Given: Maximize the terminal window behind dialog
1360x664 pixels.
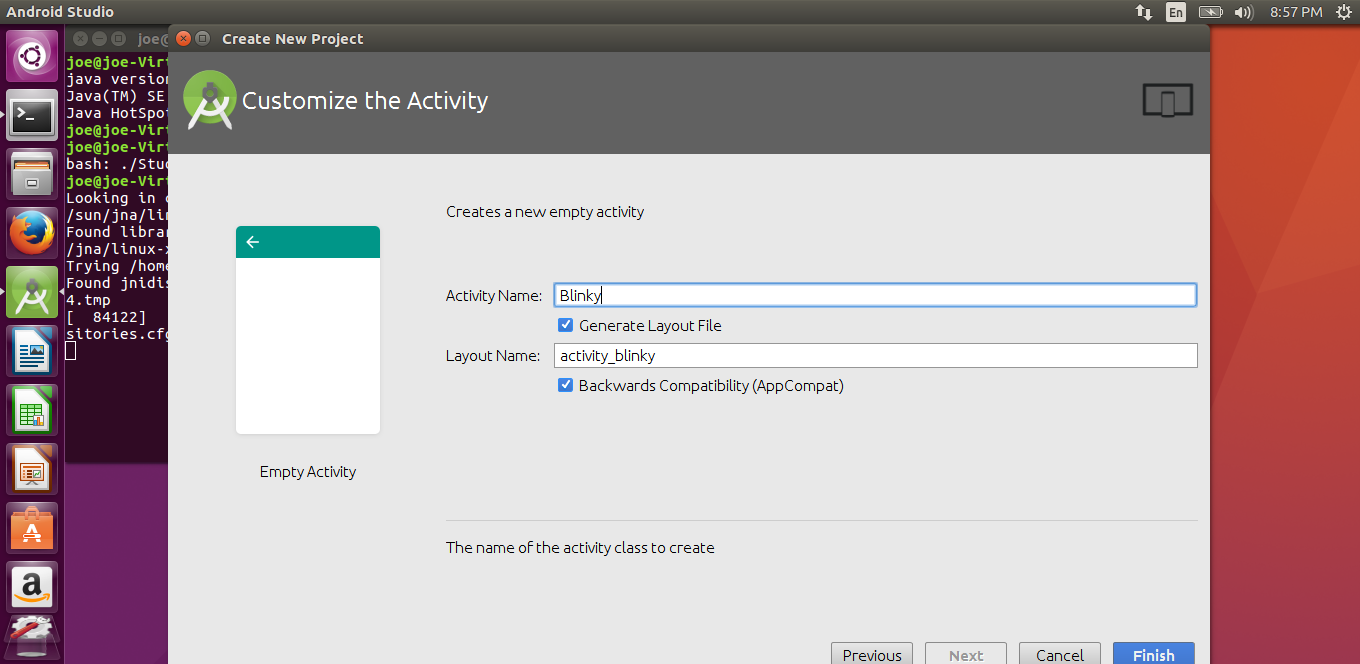Looking at the screenshot, I should (118, 39).
